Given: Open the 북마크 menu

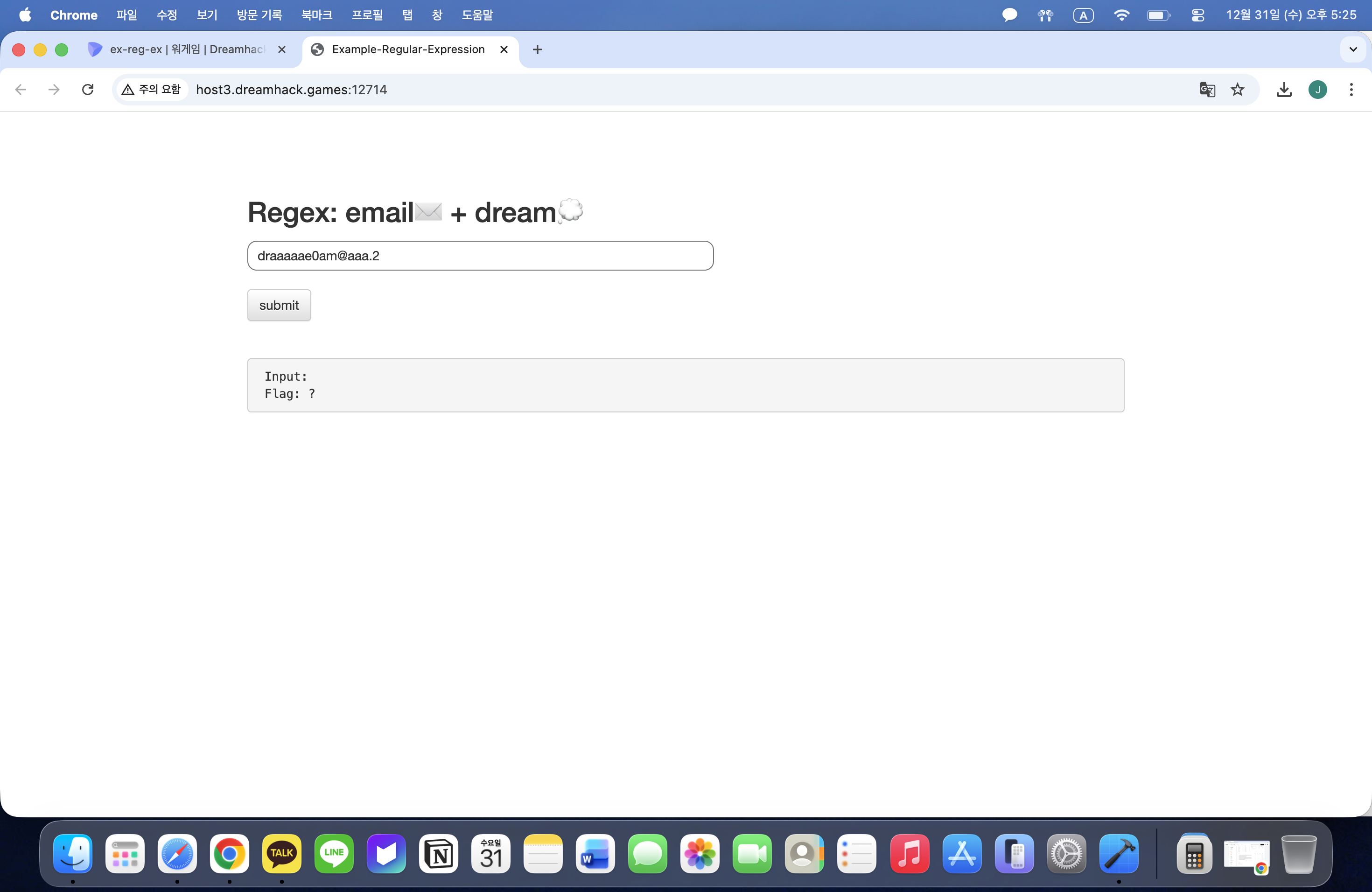Looking at the screenshot, I should tap(316, 15).
